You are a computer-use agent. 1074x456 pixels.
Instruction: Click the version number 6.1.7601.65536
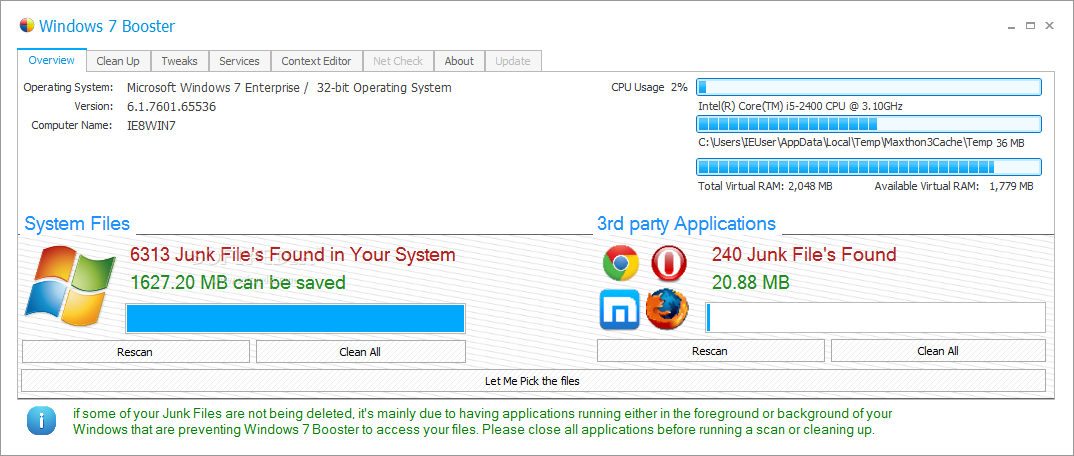172,107
